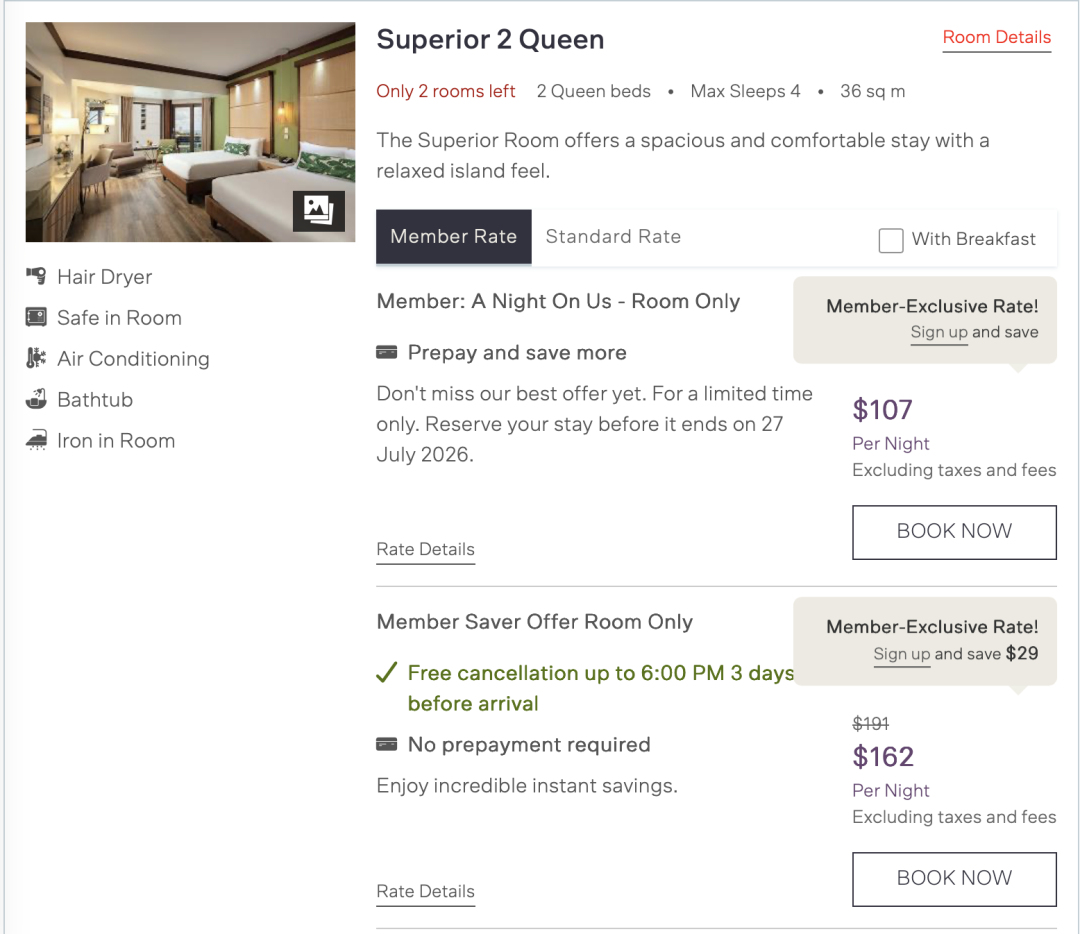Viewport: 1080px width, 934px height.
Task: Click the Iron in Room icon
Action: [x=37, y=440]
